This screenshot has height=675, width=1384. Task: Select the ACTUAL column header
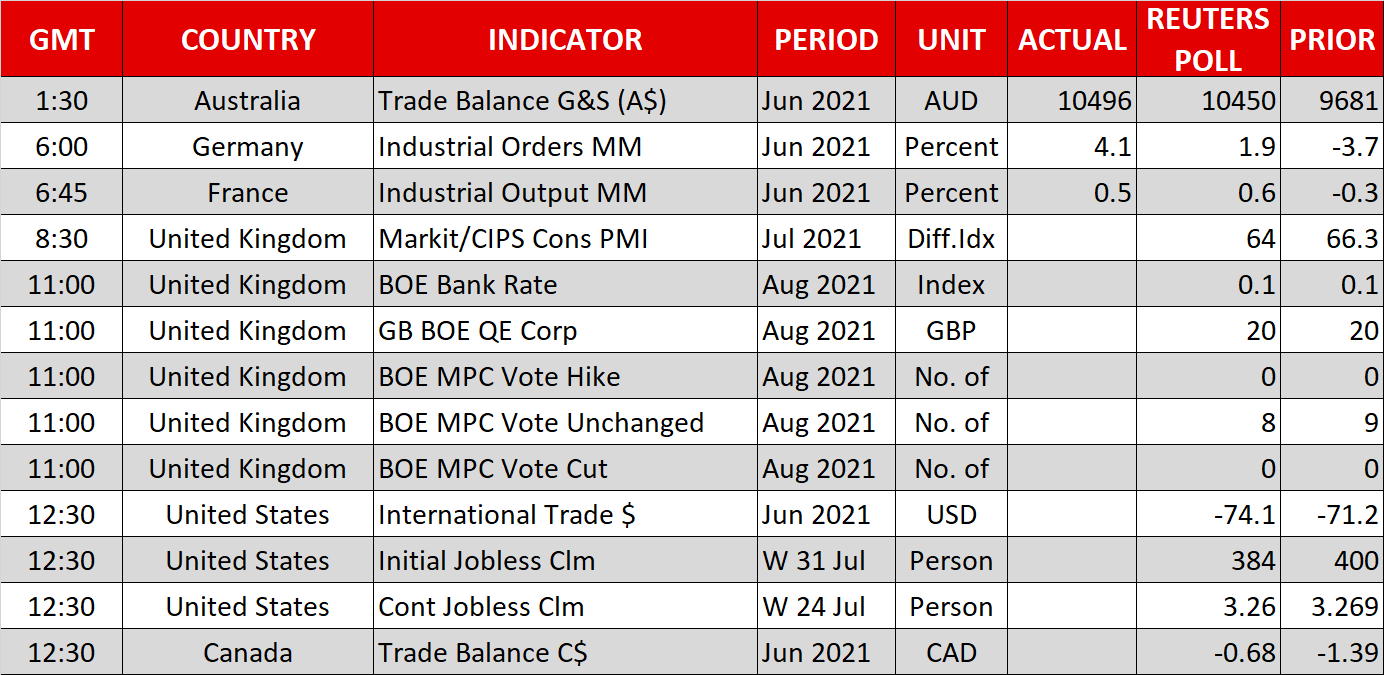tap(1072, 40)
